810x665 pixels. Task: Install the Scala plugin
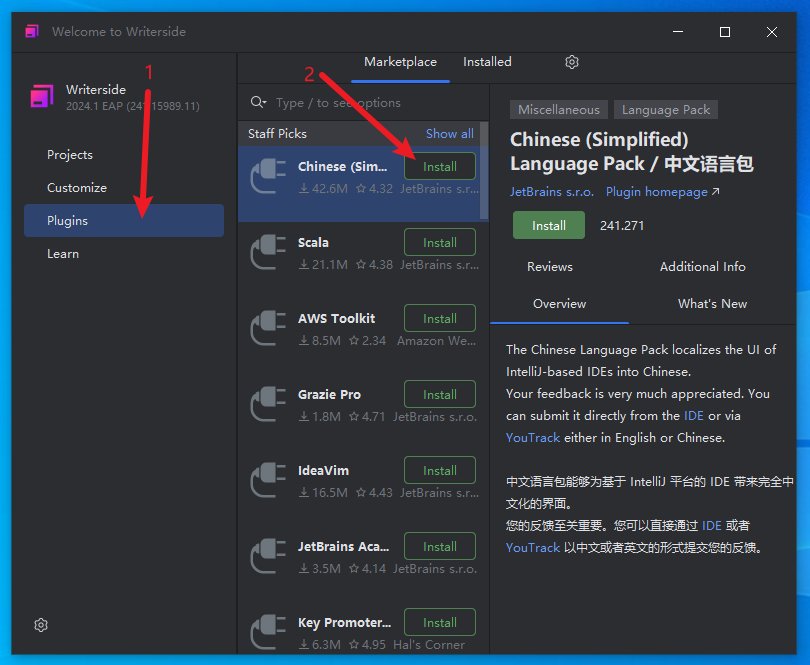[439, 243]
